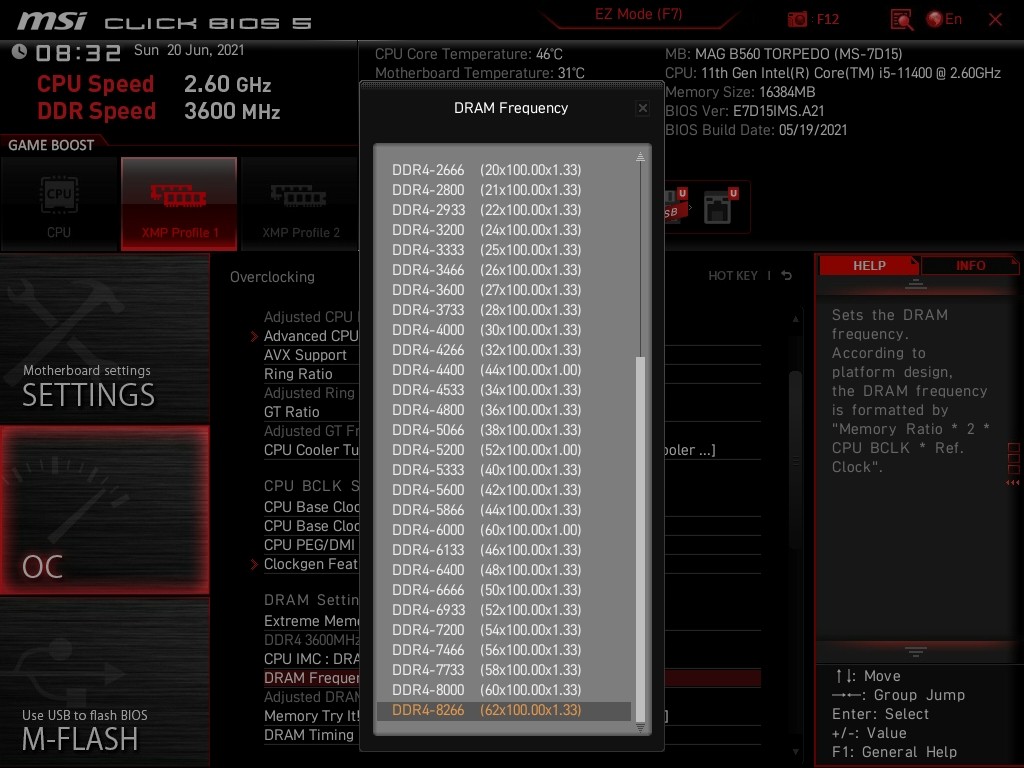Click the down arrow of the frequency list scrollbar
1024x768 pixels.
(641, 728)
